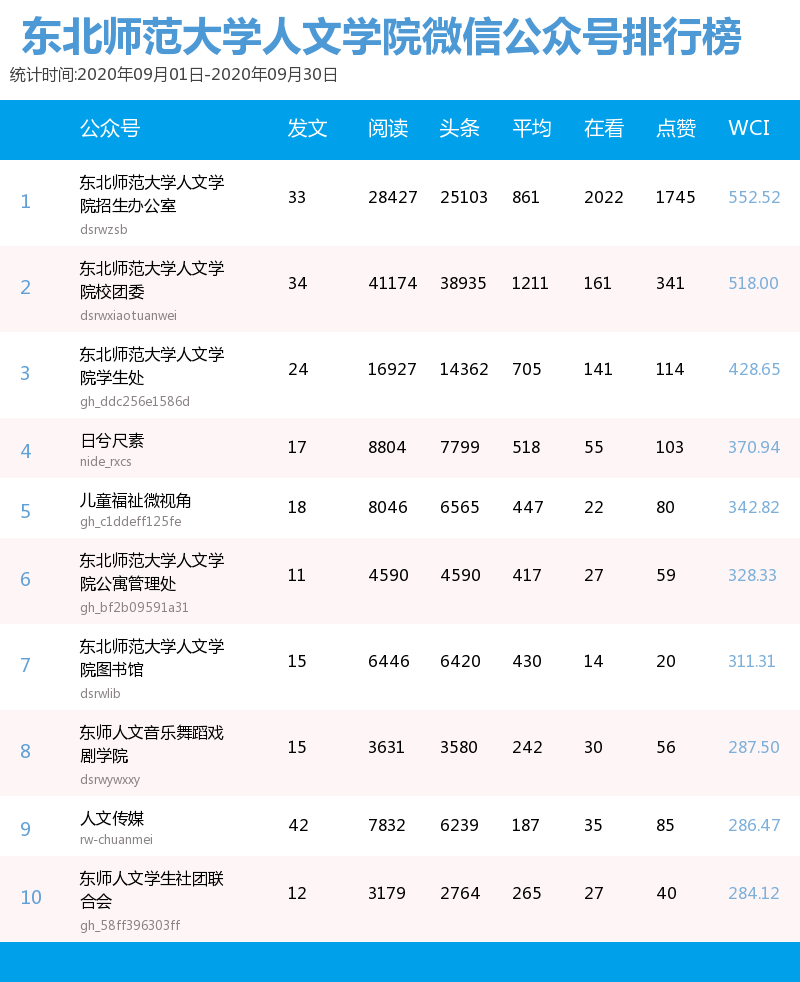The image size is (800, 982).
Task: Click the account ID dsrwzsb
Action: pos(104,230)
